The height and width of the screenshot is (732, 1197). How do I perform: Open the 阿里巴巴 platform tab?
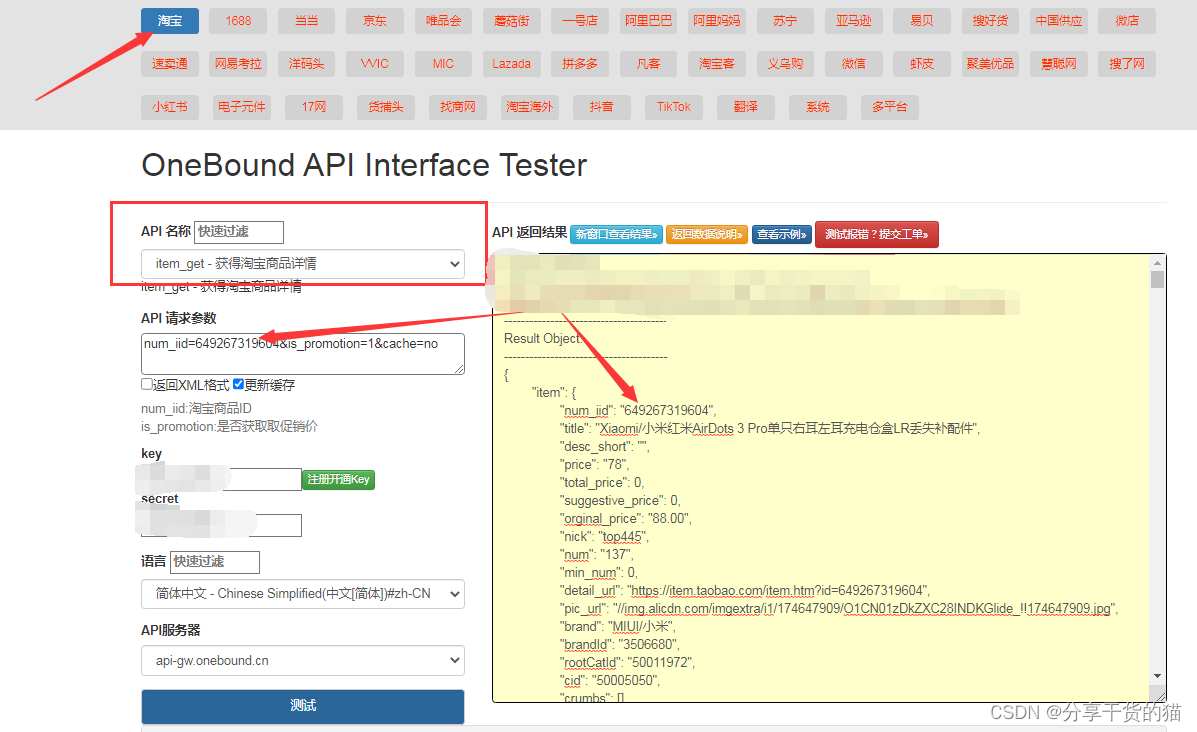pos(648,21)
